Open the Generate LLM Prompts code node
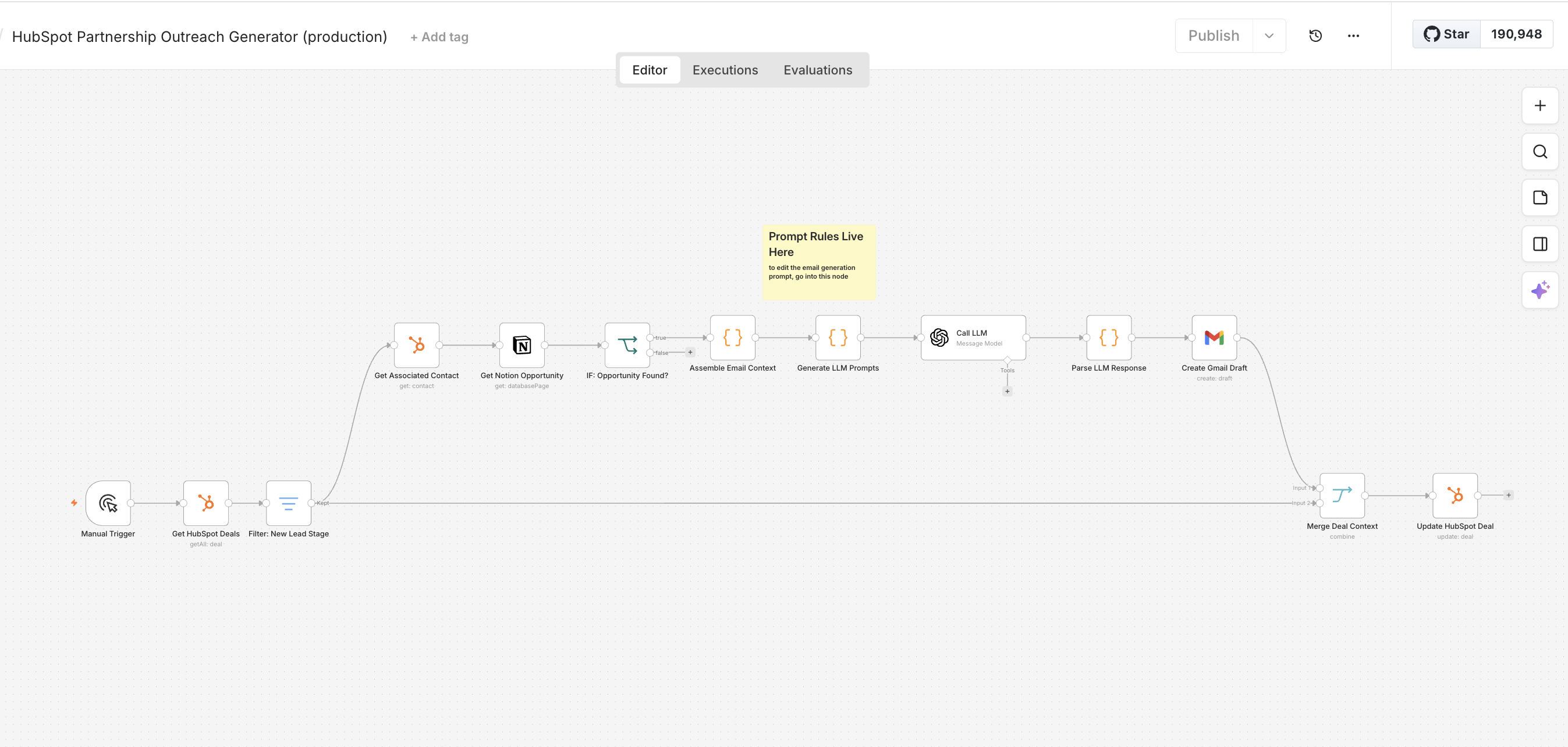The width and height of the screenshot is (1568, 747). click(838, 337)
